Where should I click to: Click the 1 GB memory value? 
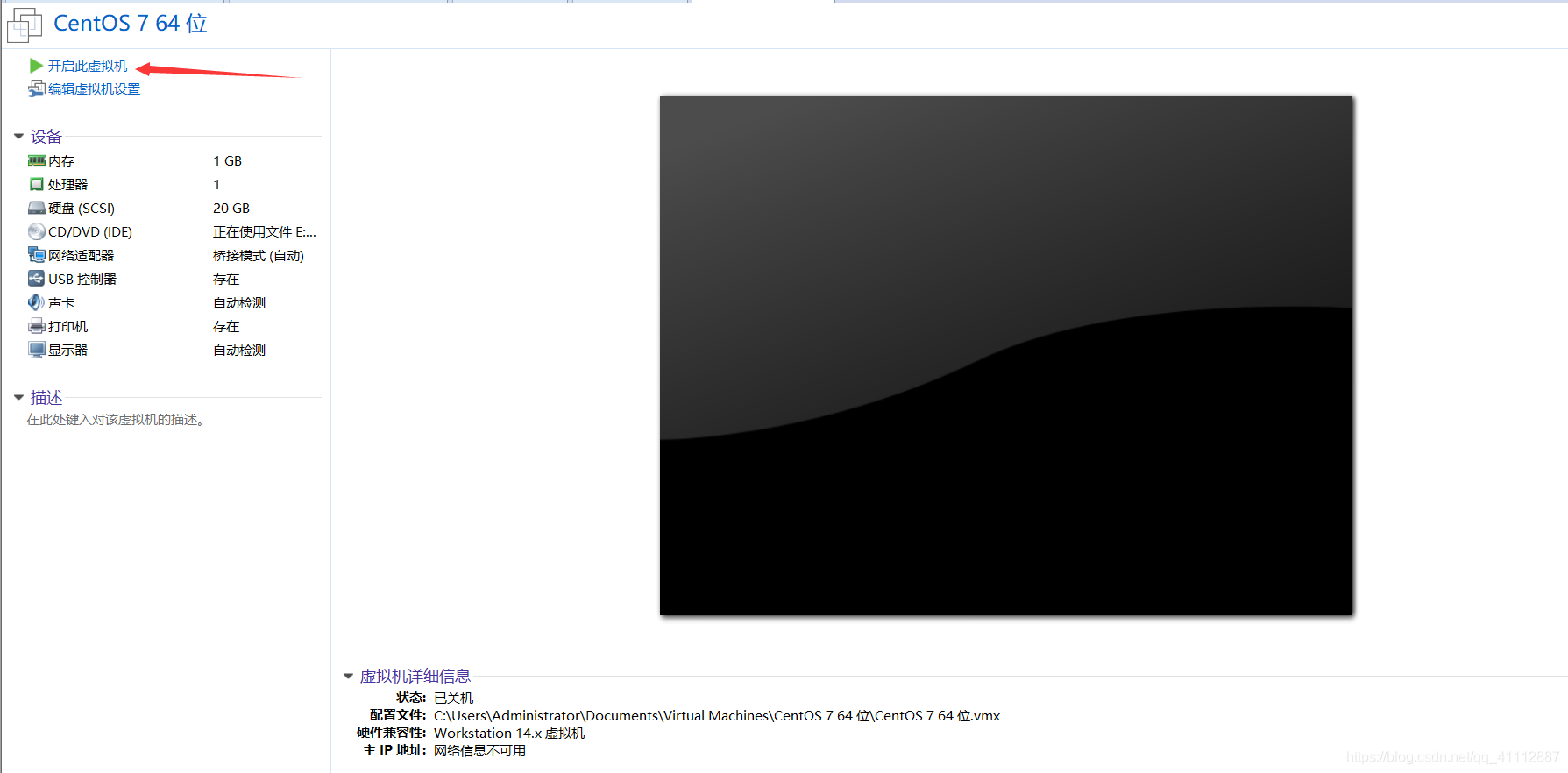tap(227, 161)
